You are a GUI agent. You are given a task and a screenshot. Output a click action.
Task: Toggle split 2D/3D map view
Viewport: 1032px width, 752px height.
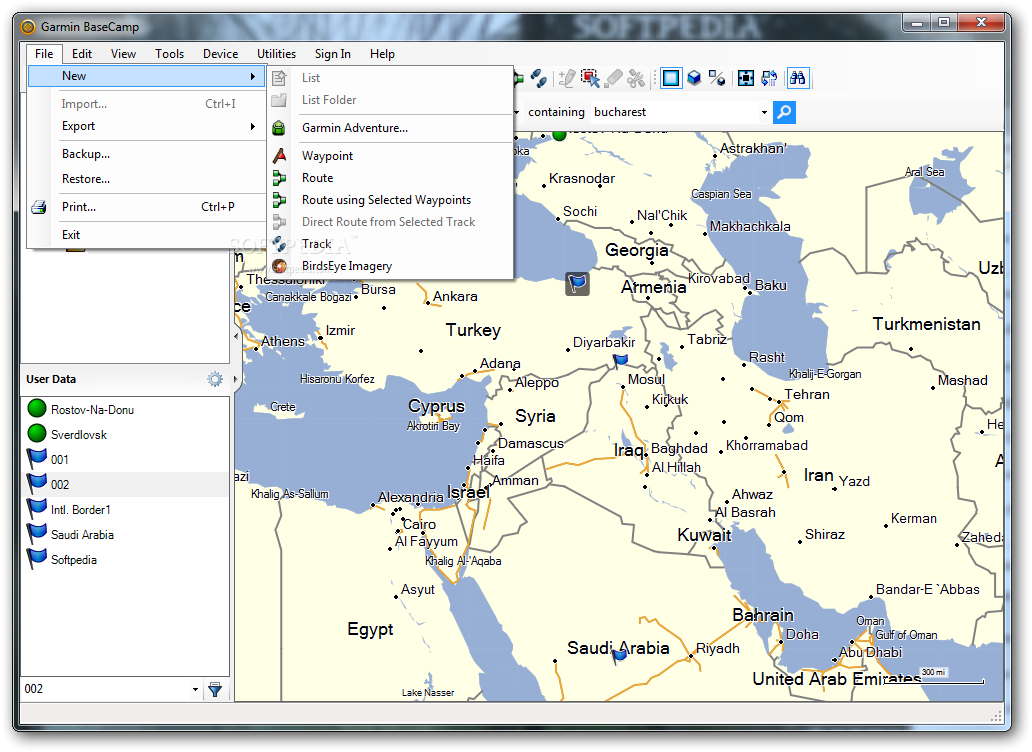click(x=717, y=78)
